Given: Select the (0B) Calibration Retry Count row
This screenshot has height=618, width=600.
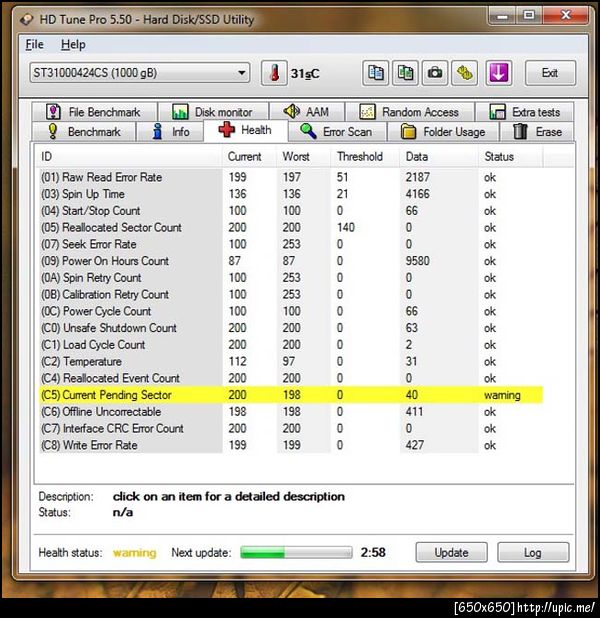Looking at the screenshot, I should pos(291,294).
